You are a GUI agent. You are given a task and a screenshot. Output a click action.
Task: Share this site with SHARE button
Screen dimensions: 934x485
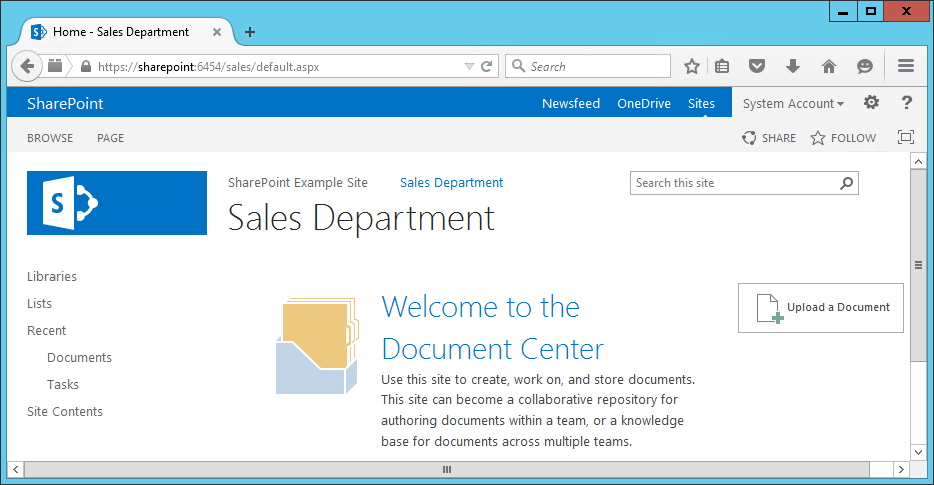(x=769, y=138)
